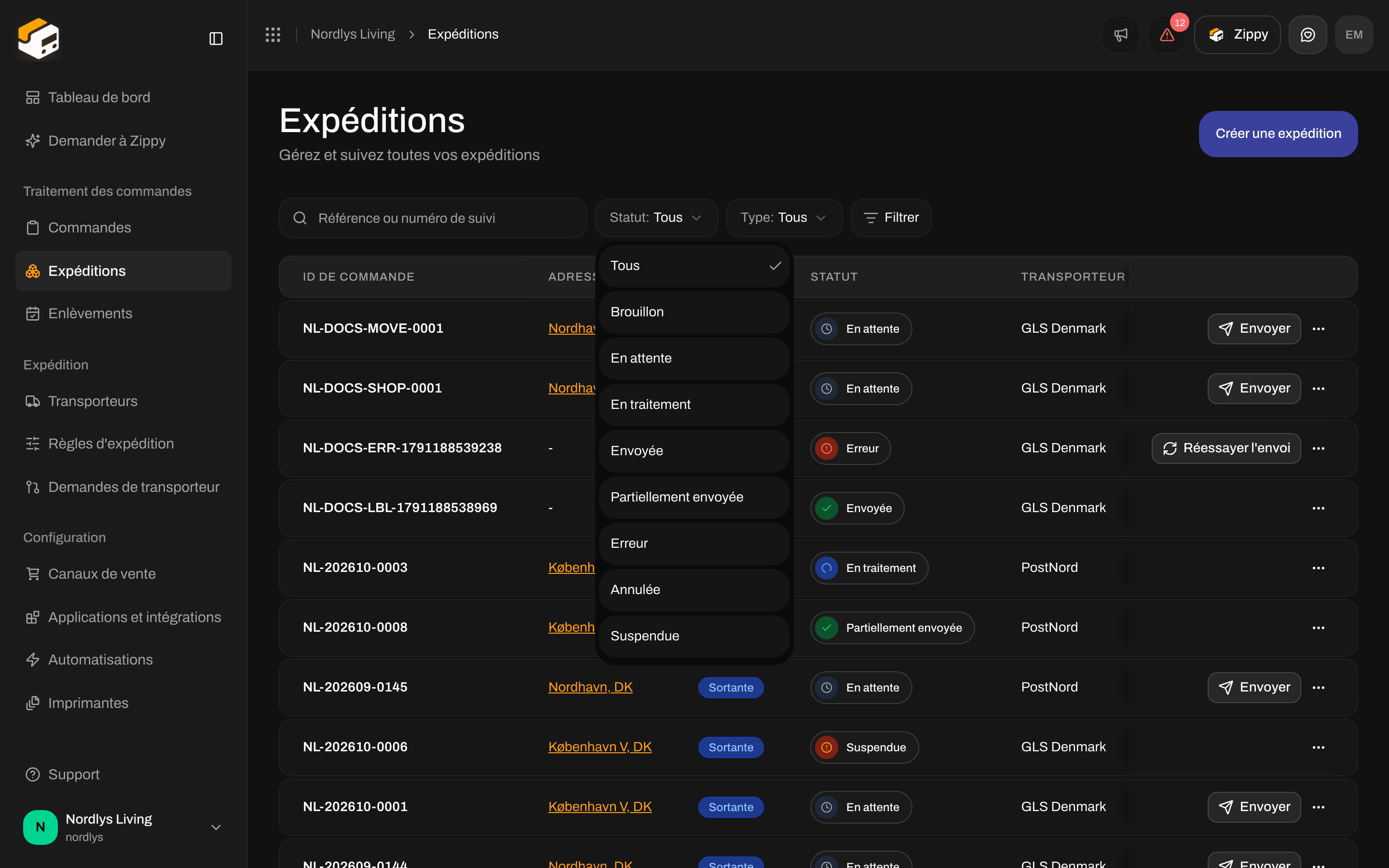This screenshot has height=868, width=1389.
Task: Open the Filtrer button
Action: click(x=891, y=217)
